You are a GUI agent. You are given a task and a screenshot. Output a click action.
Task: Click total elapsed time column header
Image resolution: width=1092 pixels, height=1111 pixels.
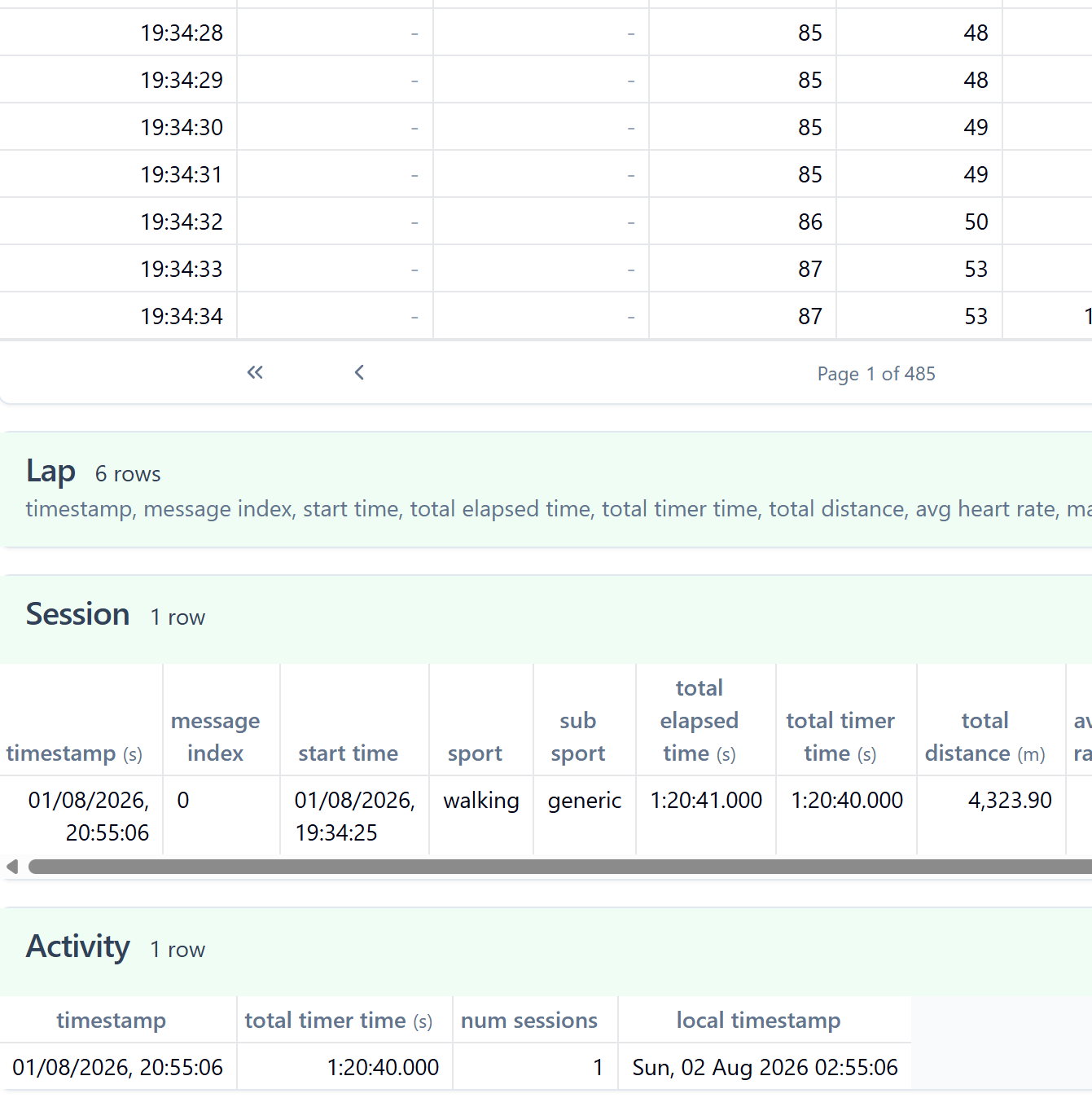(699, 721)
